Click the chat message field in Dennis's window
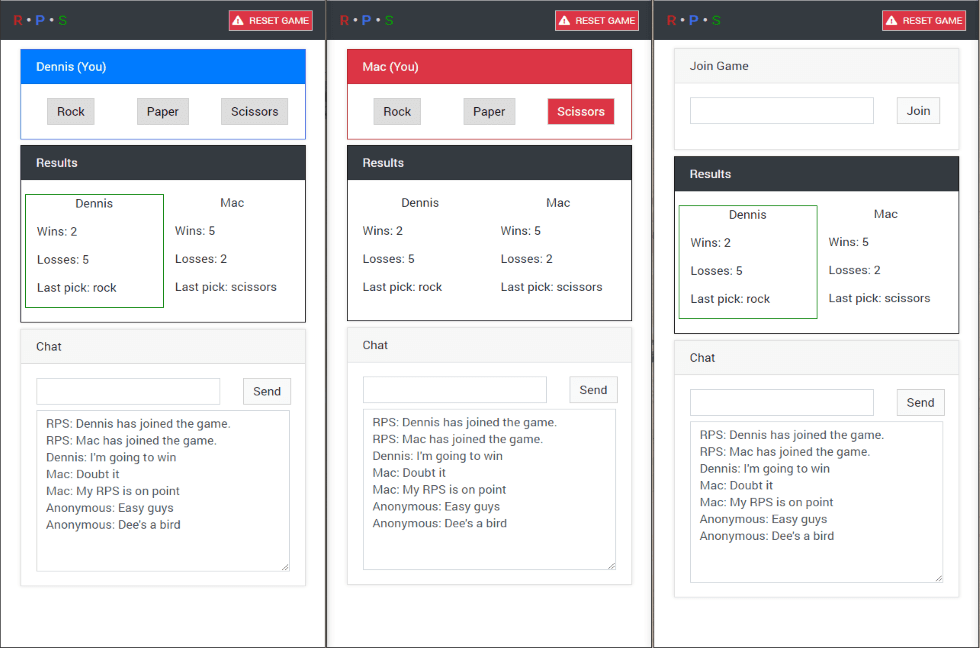This screenshot has height=648, width=980. click(x=128, y=391)
